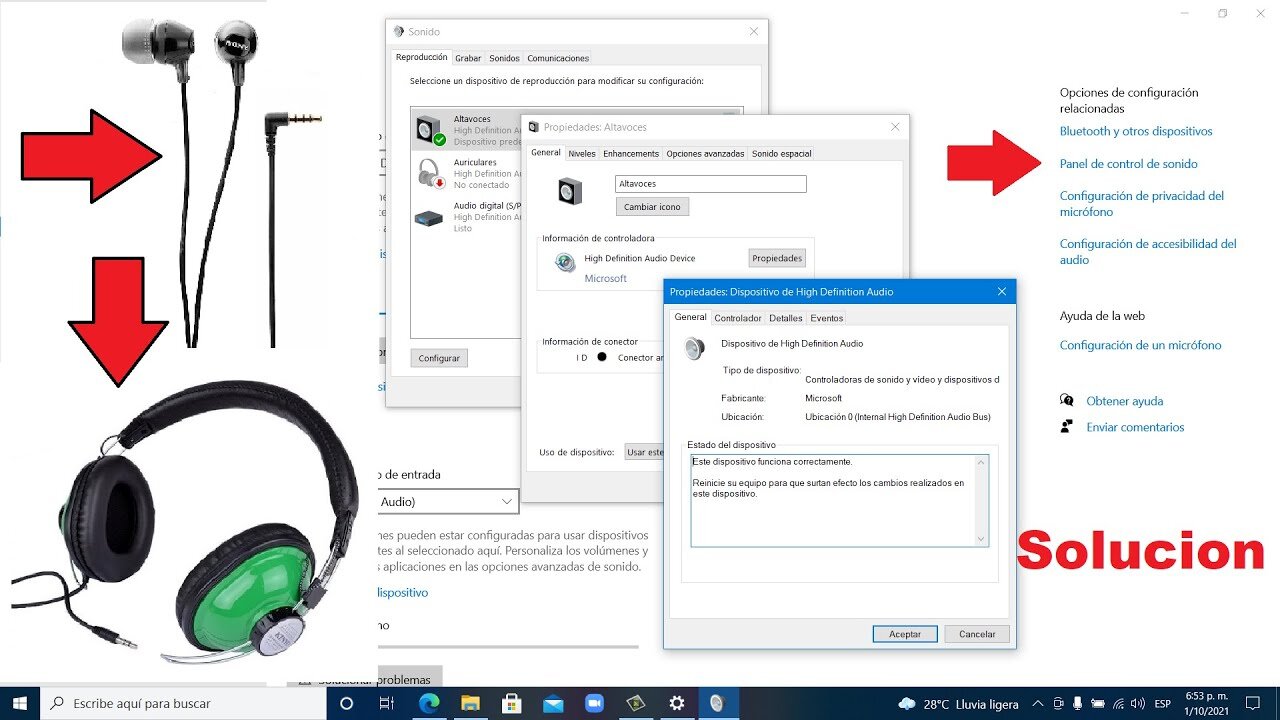This screenshot has height=720, width=1280.
Task: Select the Audio digital S/PDIF device icon
Action: tap(430, 216)
